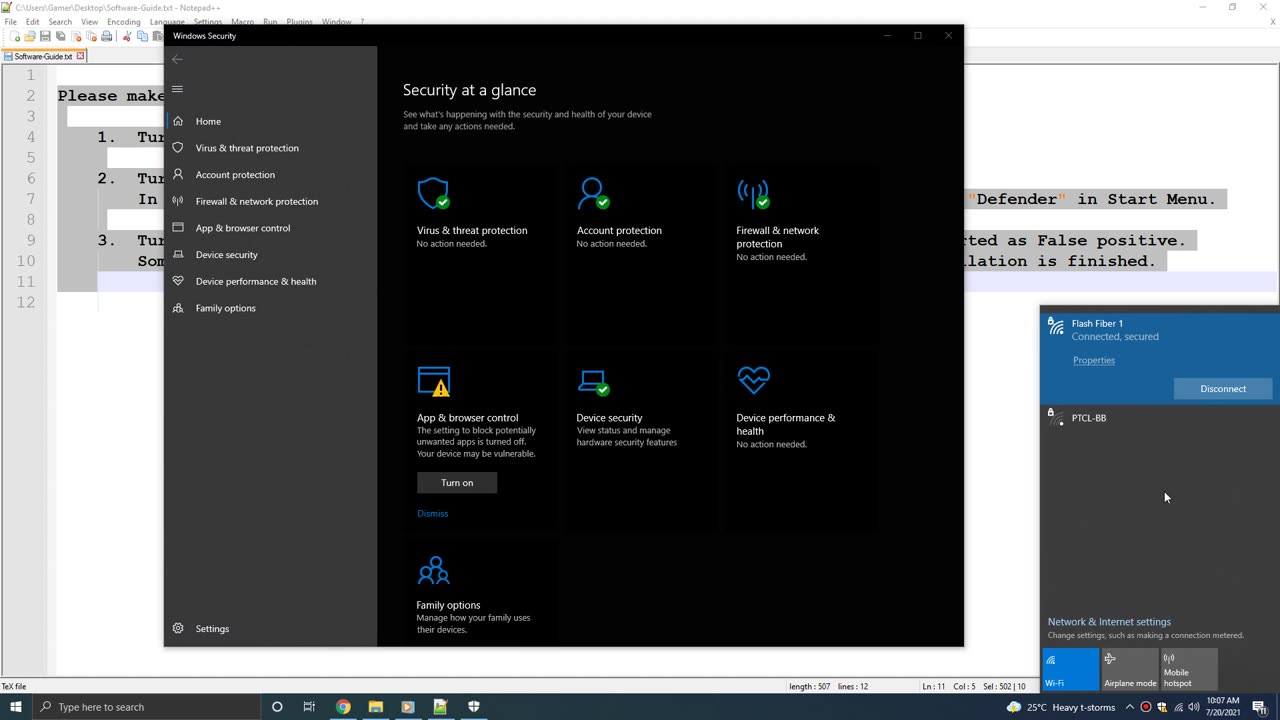
Task: Toggle the Wi-Fi quick action tile
Action: coord(1070,669)
